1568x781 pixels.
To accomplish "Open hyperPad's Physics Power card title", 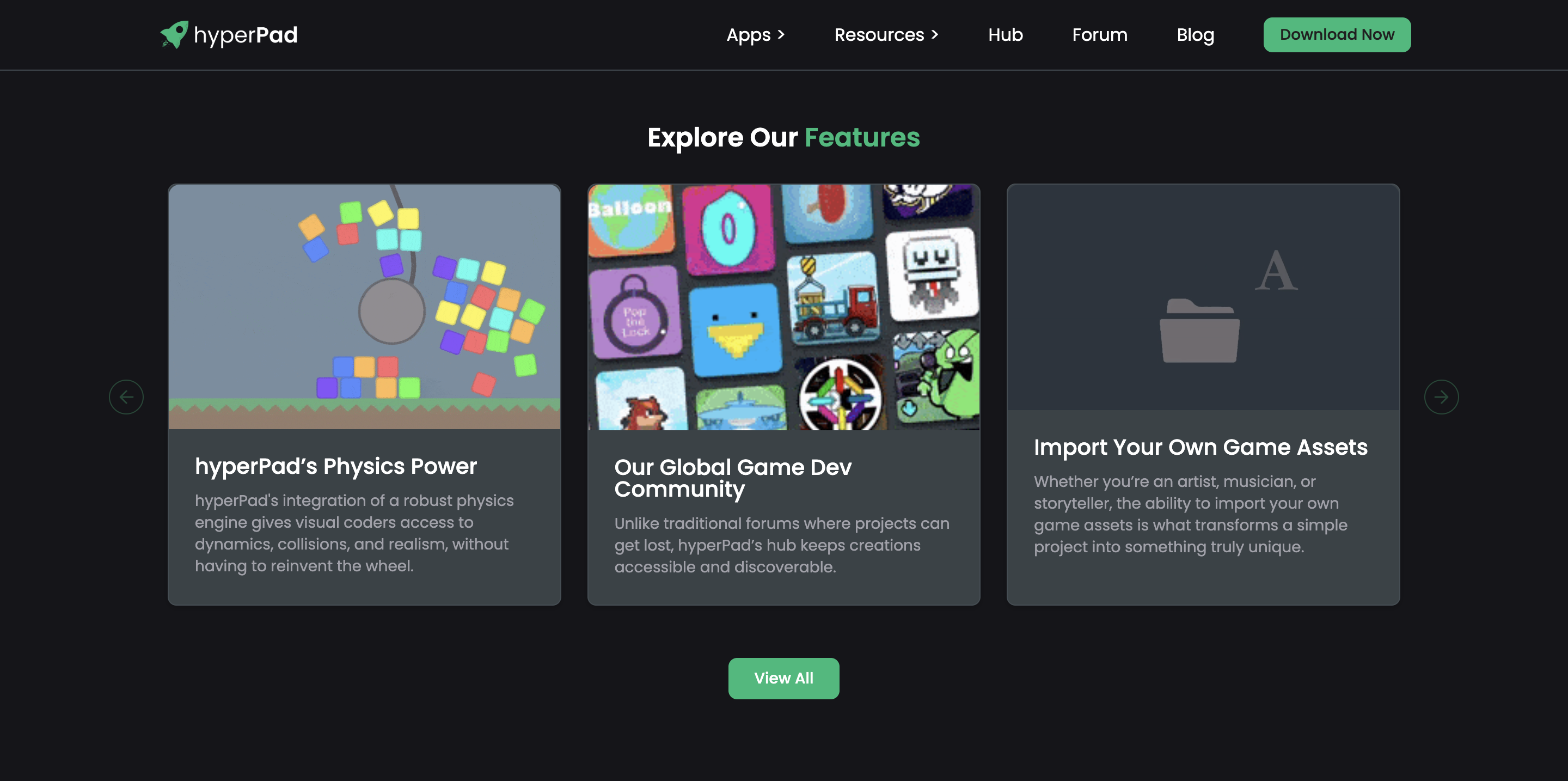I will coord(335,466).
